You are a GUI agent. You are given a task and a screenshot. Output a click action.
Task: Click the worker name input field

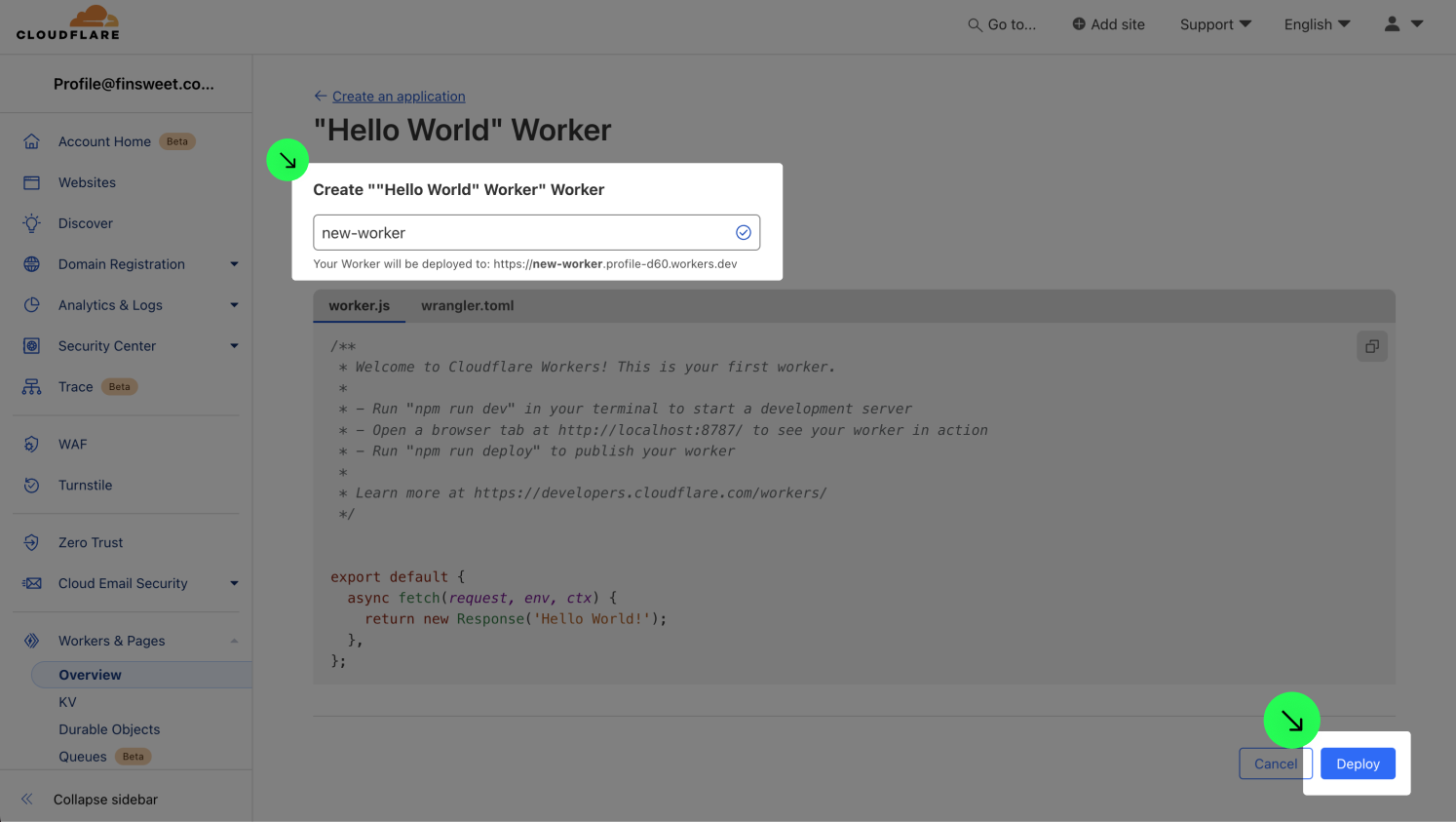tap(536, 232)
